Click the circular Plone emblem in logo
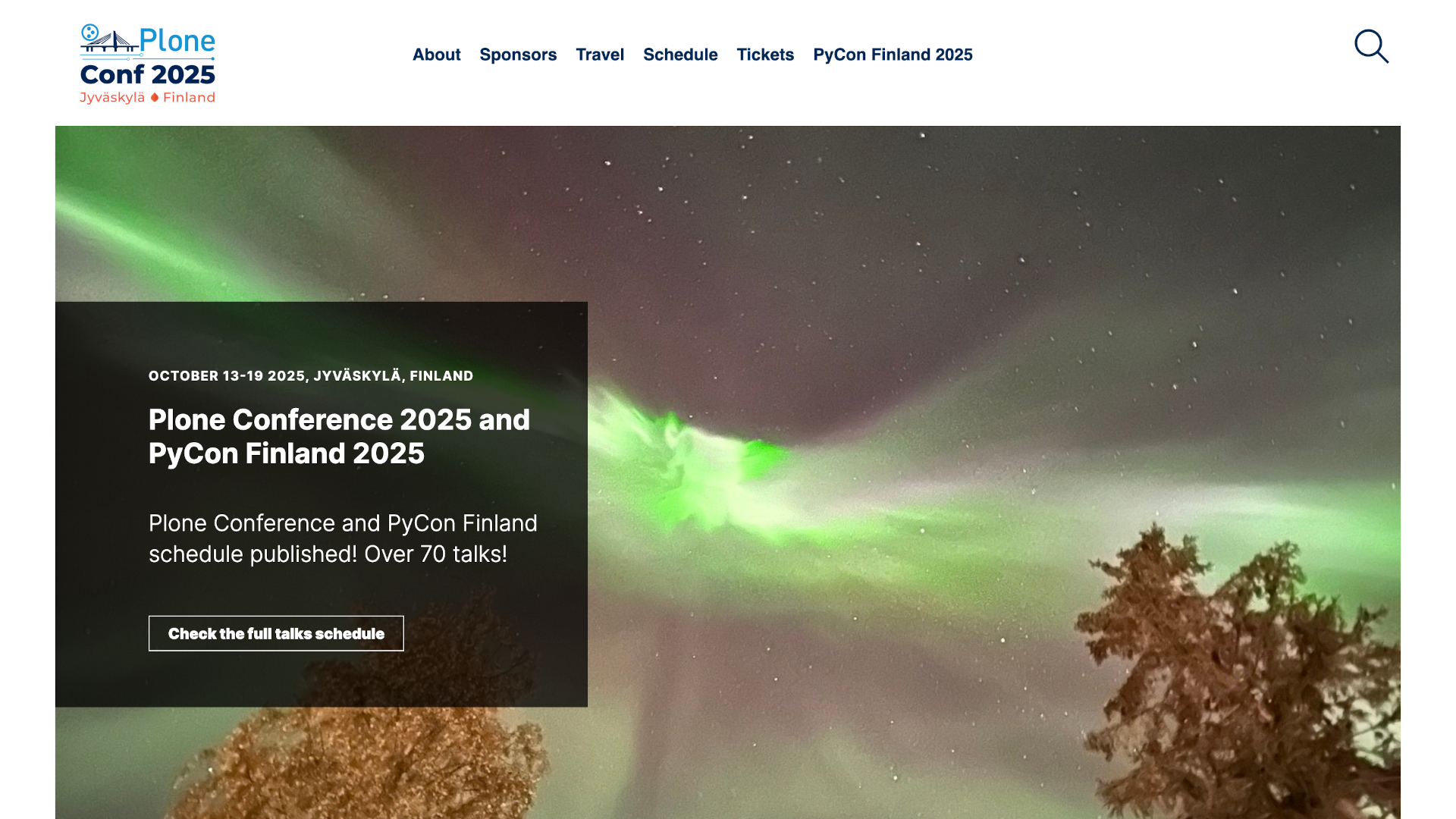The image size is (1456, 819). click(x=89, y=32)
